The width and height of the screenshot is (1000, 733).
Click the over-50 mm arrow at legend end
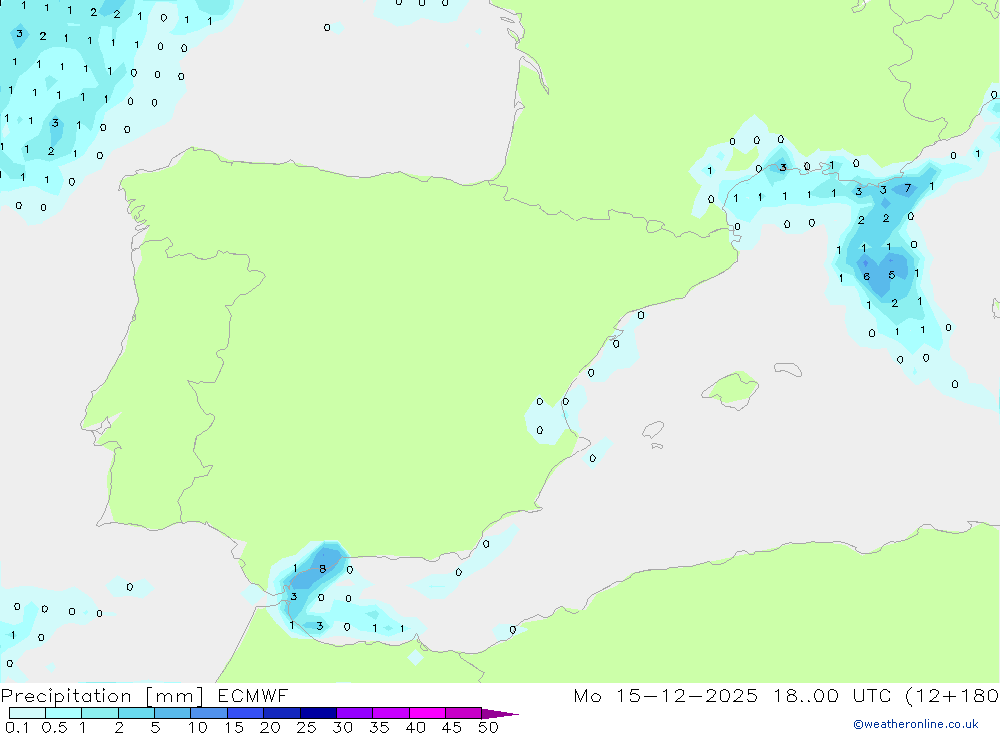500,714
